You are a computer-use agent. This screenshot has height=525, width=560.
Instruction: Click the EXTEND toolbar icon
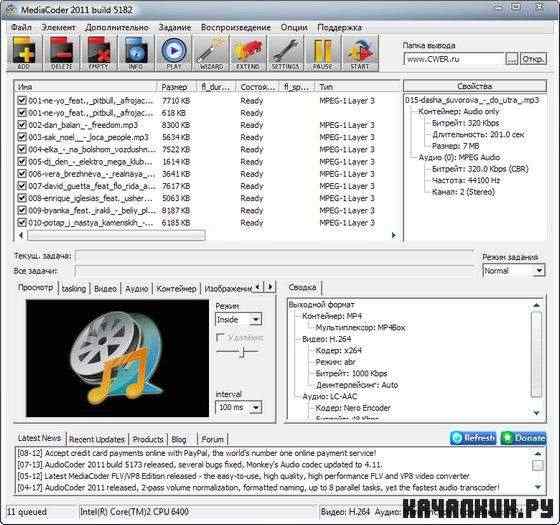click(x=248, y=53)
